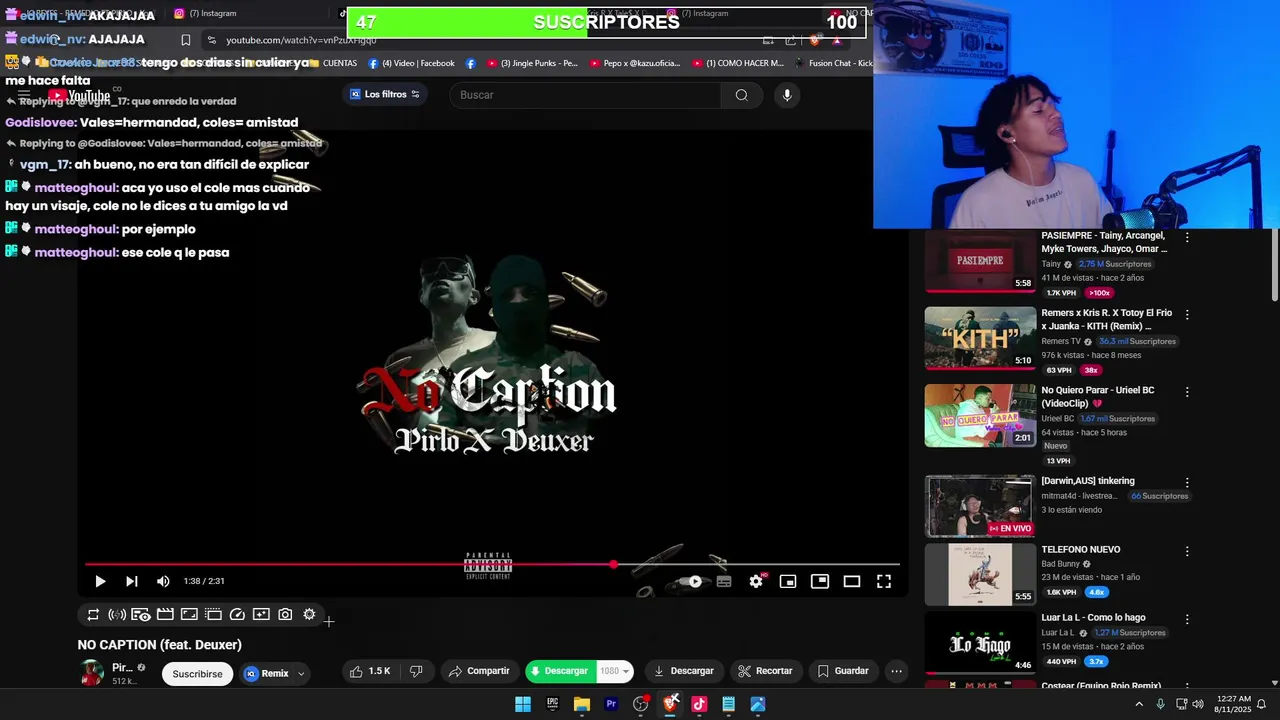Open KITH (Remix) video thumbnail
The image size is (1280, 720).
coord(980,338)
